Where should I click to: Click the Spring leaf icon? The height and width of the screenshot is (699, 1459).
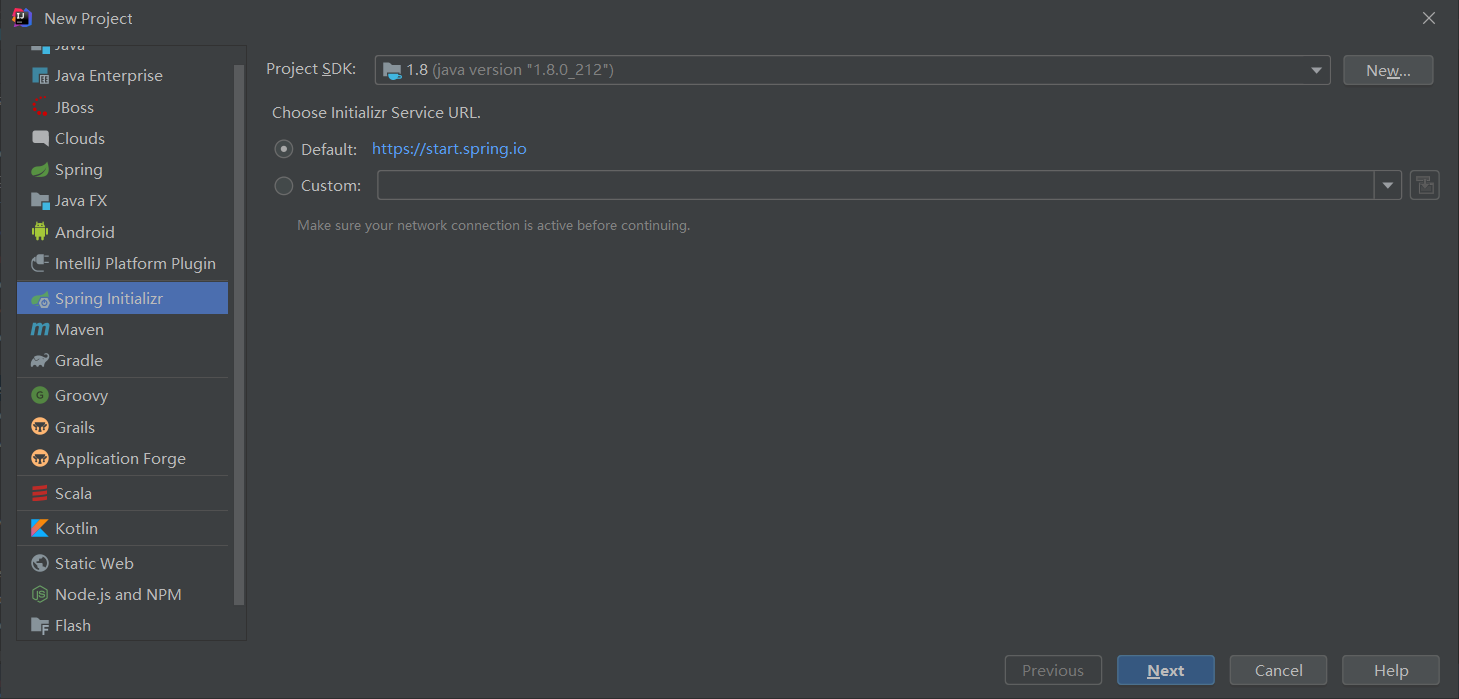click(40, 170)
